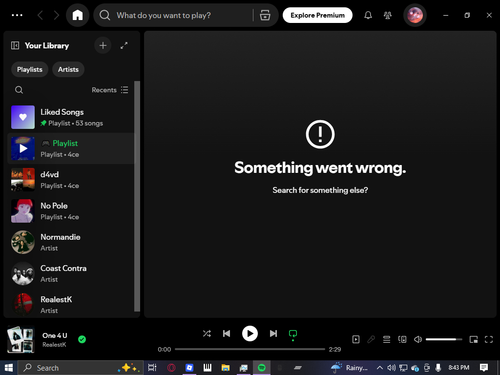Viewport: 500px width, 375px height.
Task: Filter library by Playlists
Action: pos(30,69)
